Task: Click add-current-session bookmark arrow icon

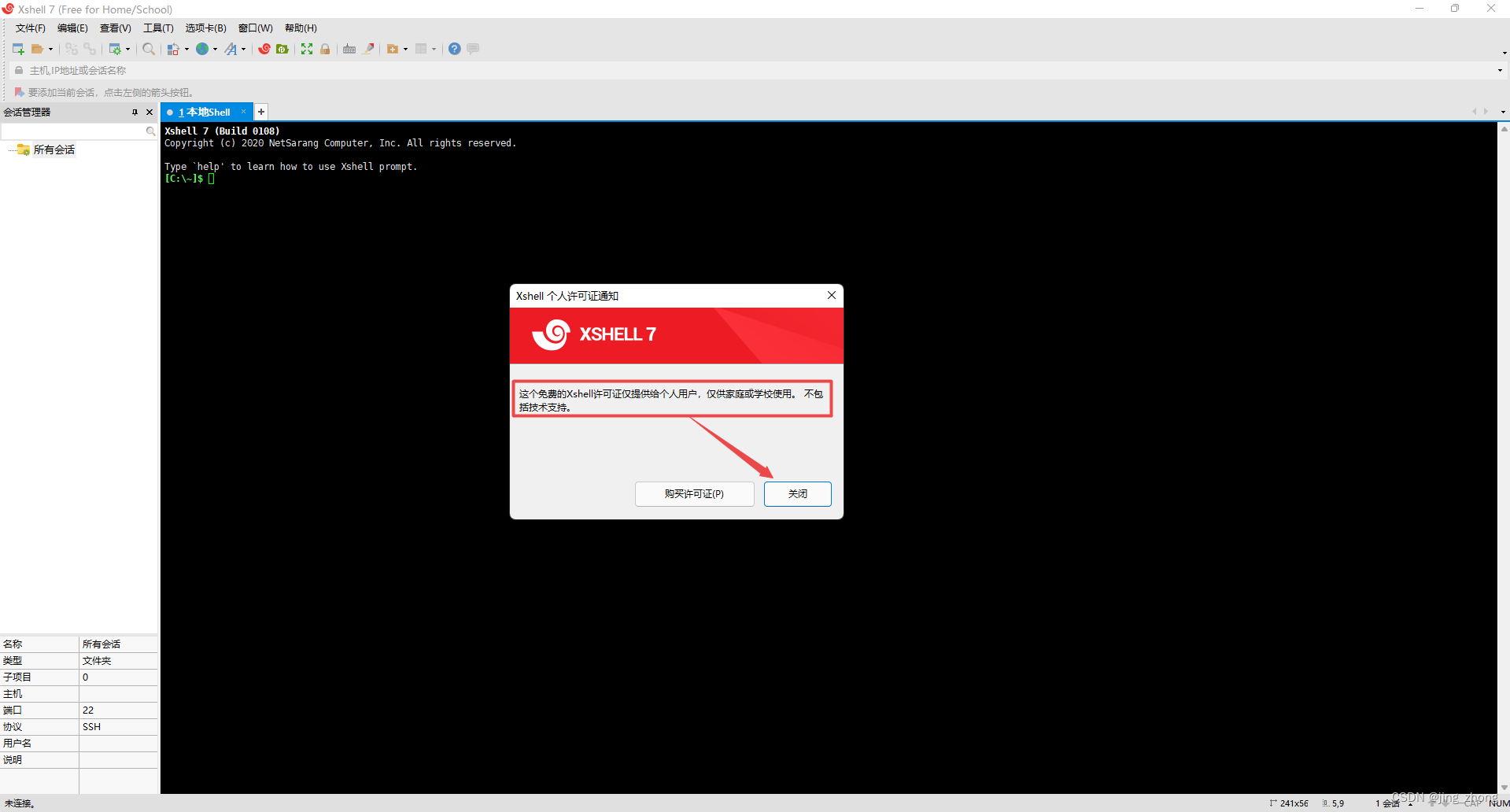Action: click(x=19, y=92)
